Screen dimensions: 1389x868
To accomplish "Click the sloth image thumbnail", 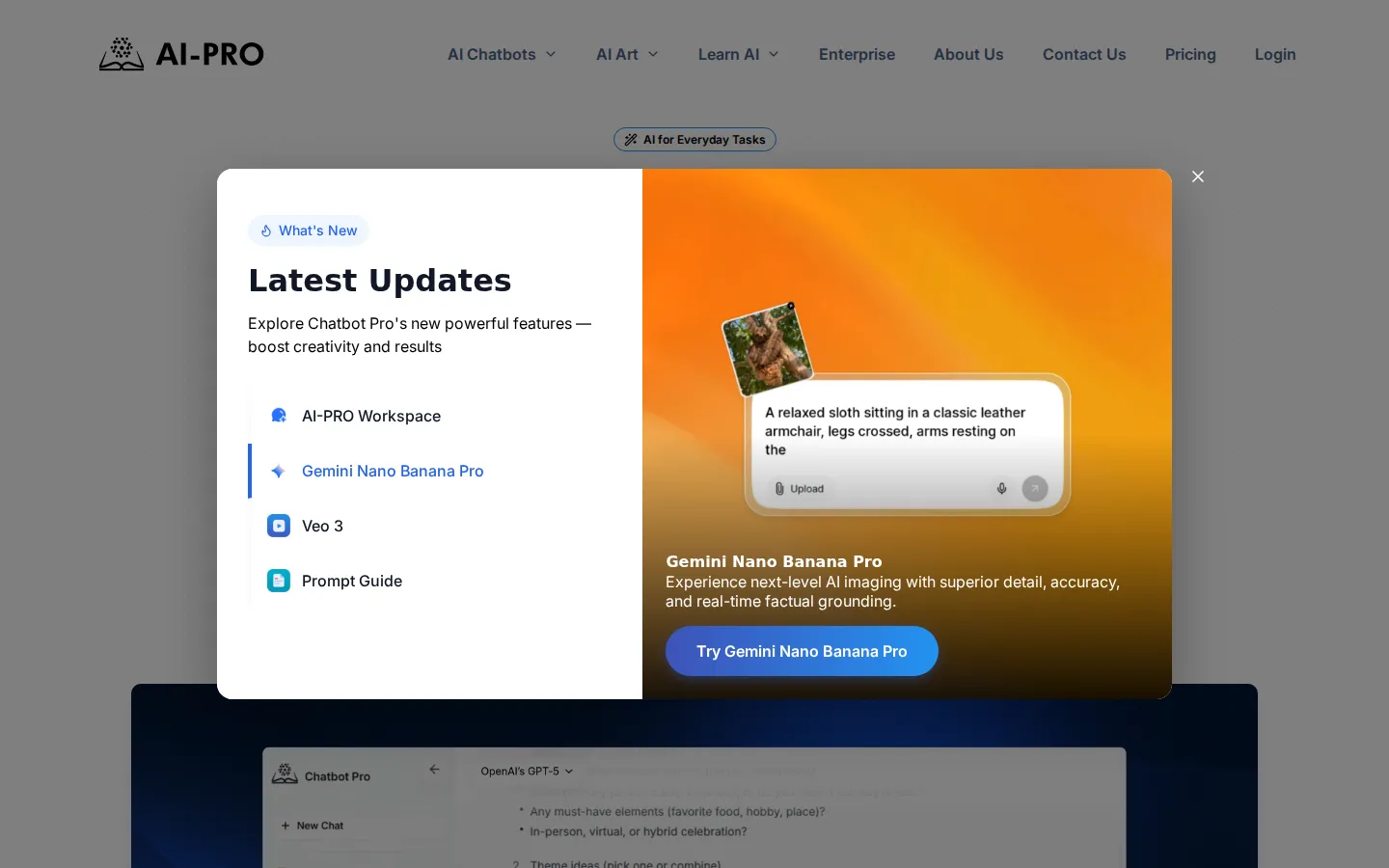I will 768,350.
